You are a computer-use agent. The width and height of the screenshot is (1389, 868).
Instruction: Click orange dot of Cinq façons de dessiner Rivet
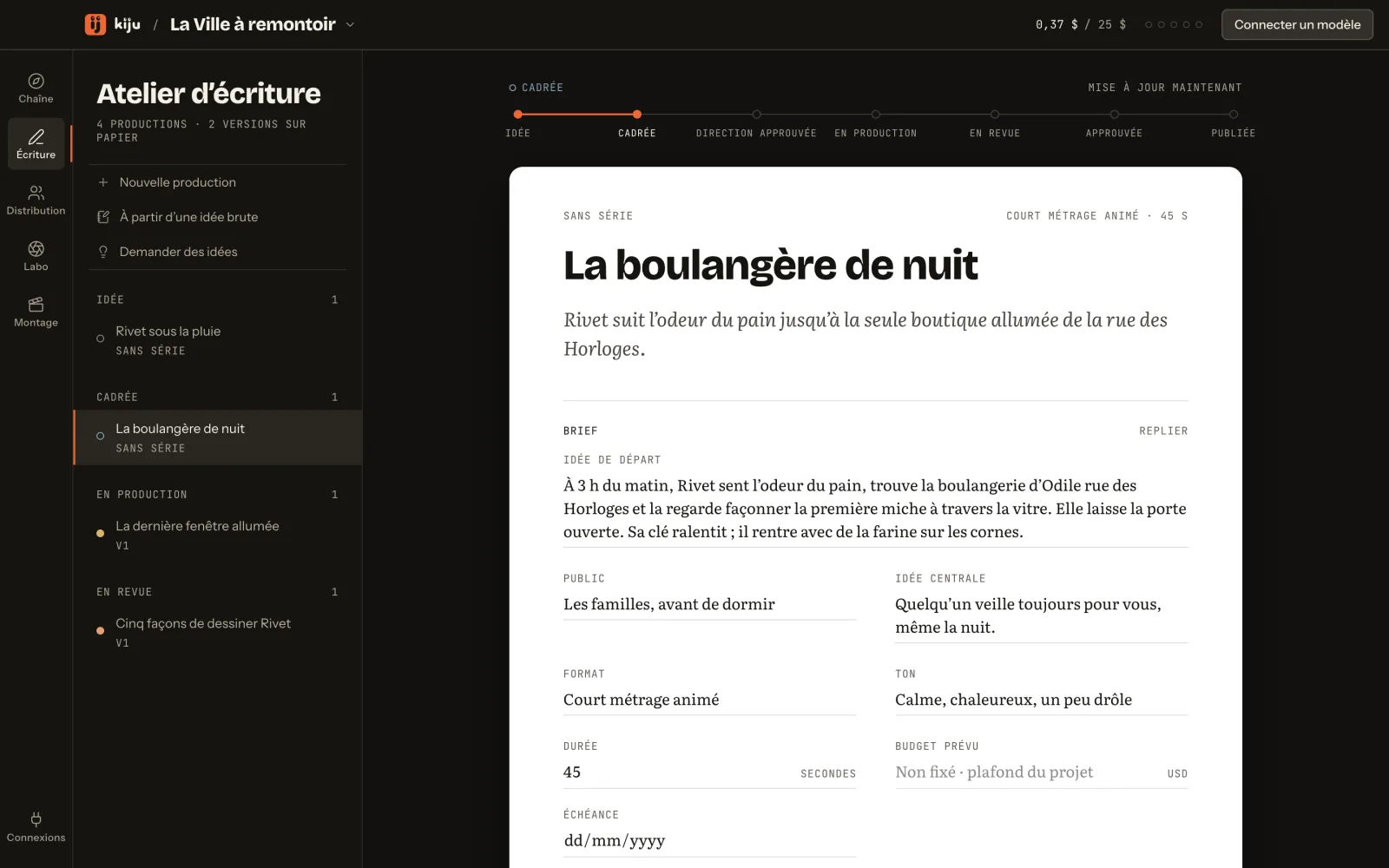tap(101, 631)
